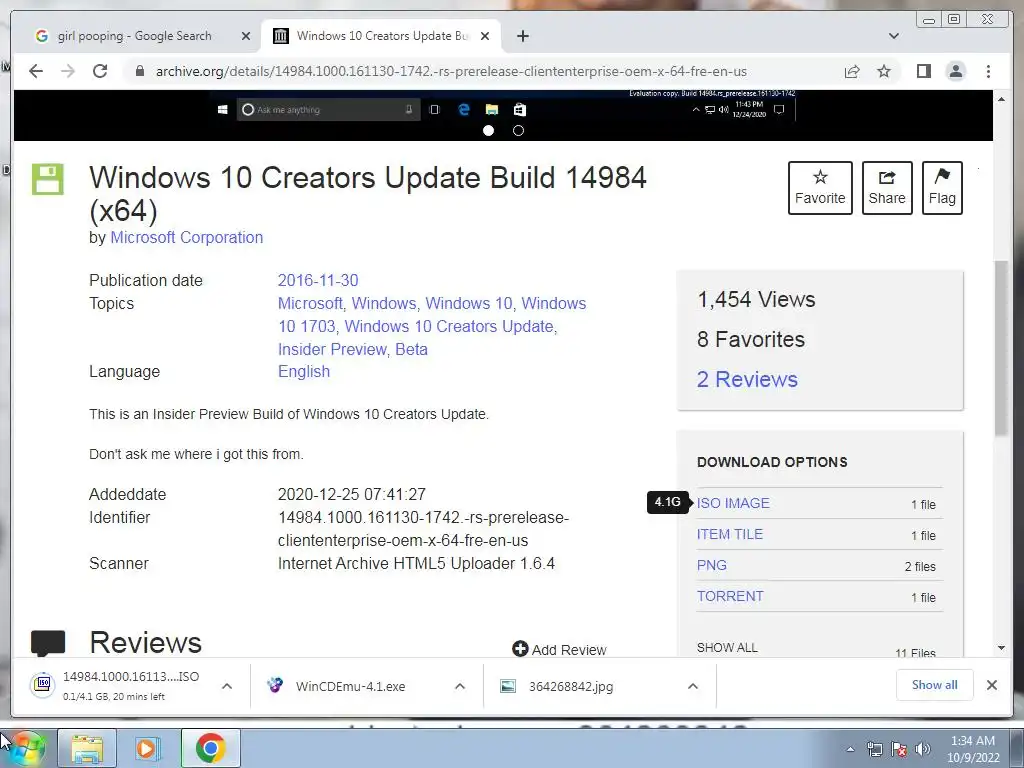
Task: Flag this item
Action: coord(942,187)
